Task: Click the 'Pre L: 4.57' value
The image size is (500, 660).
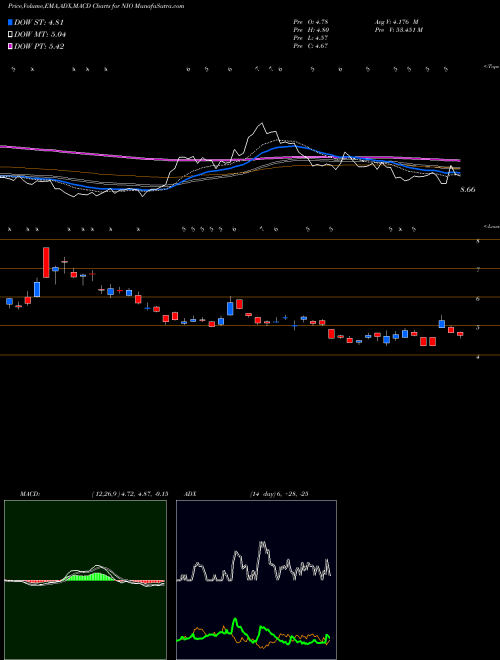Action: (x=311, y=38)
